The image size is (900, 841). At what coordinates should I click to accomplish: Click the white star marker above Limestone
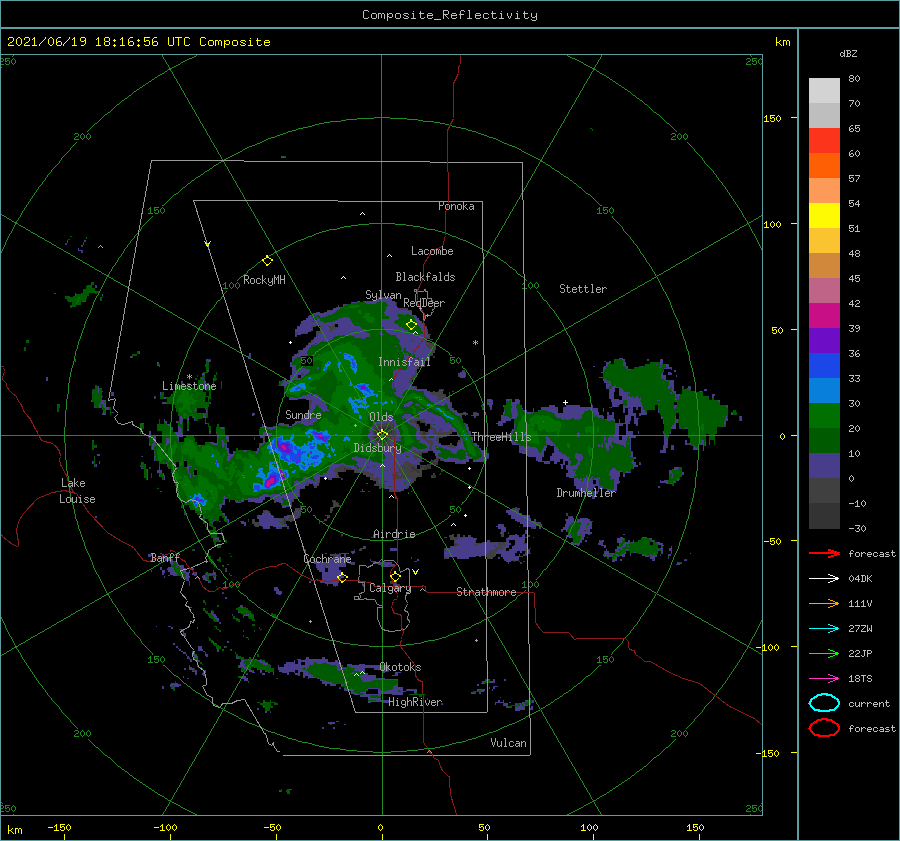[x=189, y=377]
